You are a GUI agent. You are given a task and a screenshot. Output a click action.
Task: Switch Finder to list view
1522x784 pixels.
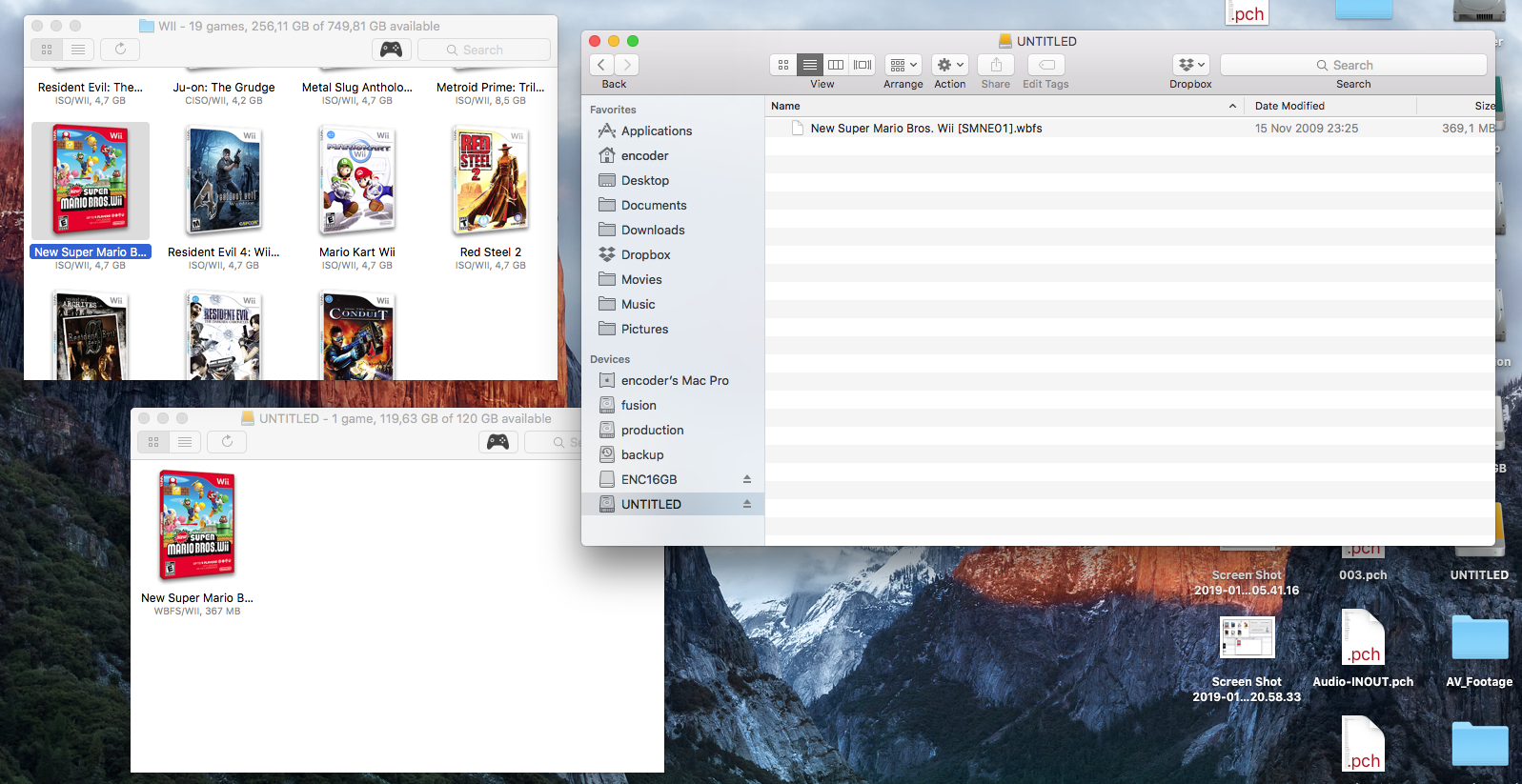coord(810,65)
